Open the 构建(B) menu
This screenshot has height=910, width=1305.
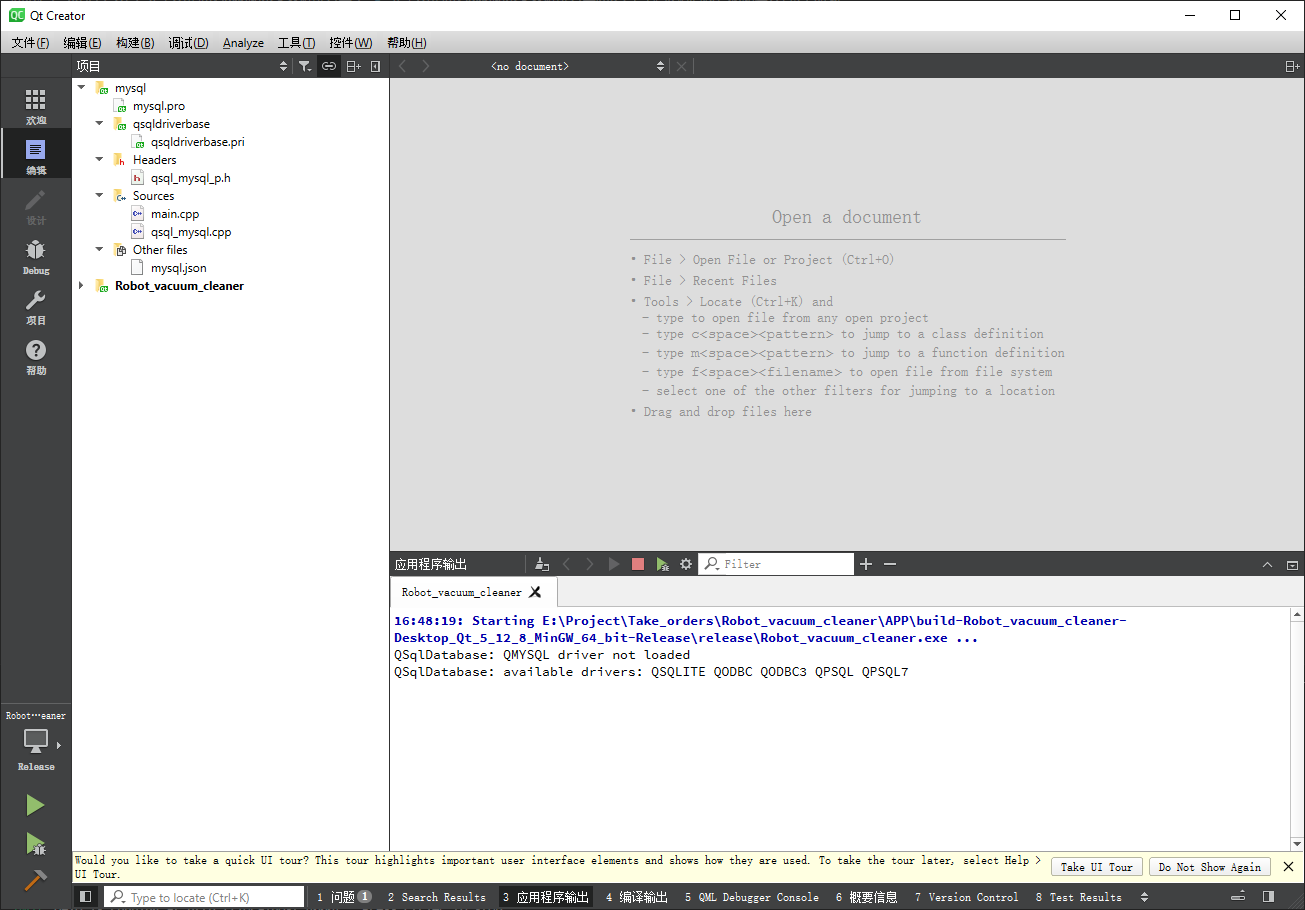point(135,43)
